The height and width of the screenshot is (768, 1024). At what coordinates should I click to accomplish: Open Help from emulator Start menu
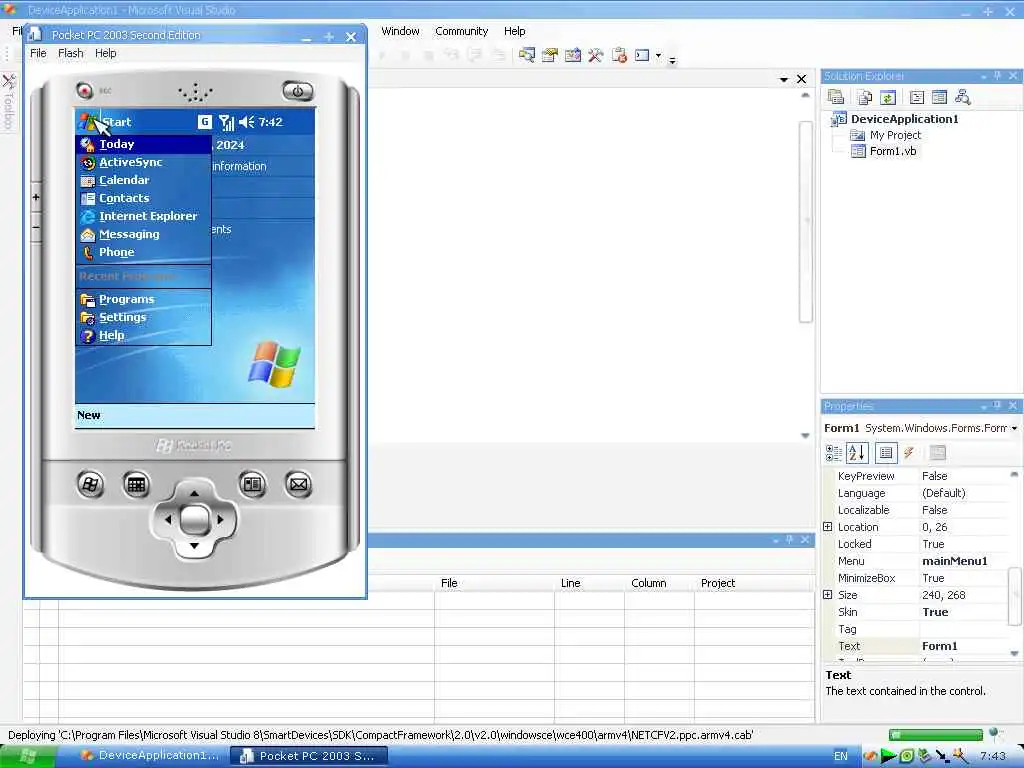click(144, 335)
